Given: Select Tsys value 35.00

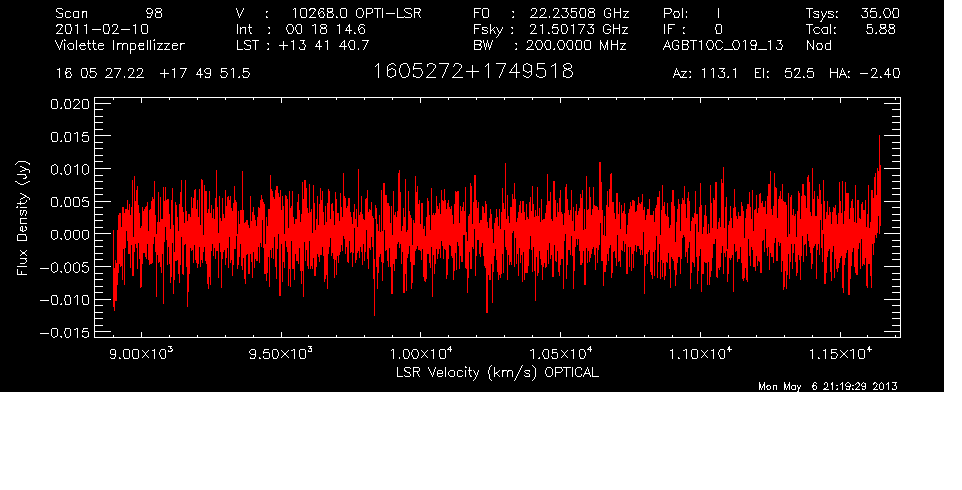Looking at the screenshot, I should point(878,13).
